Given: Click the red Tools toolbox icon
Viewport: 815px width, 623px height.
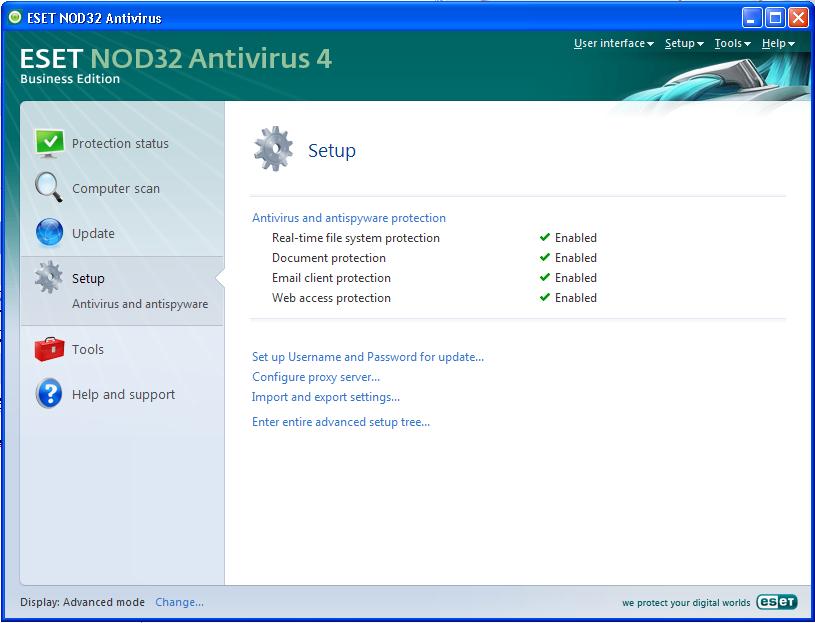Looking at the screenshot, I should click(x=49, y=349).
